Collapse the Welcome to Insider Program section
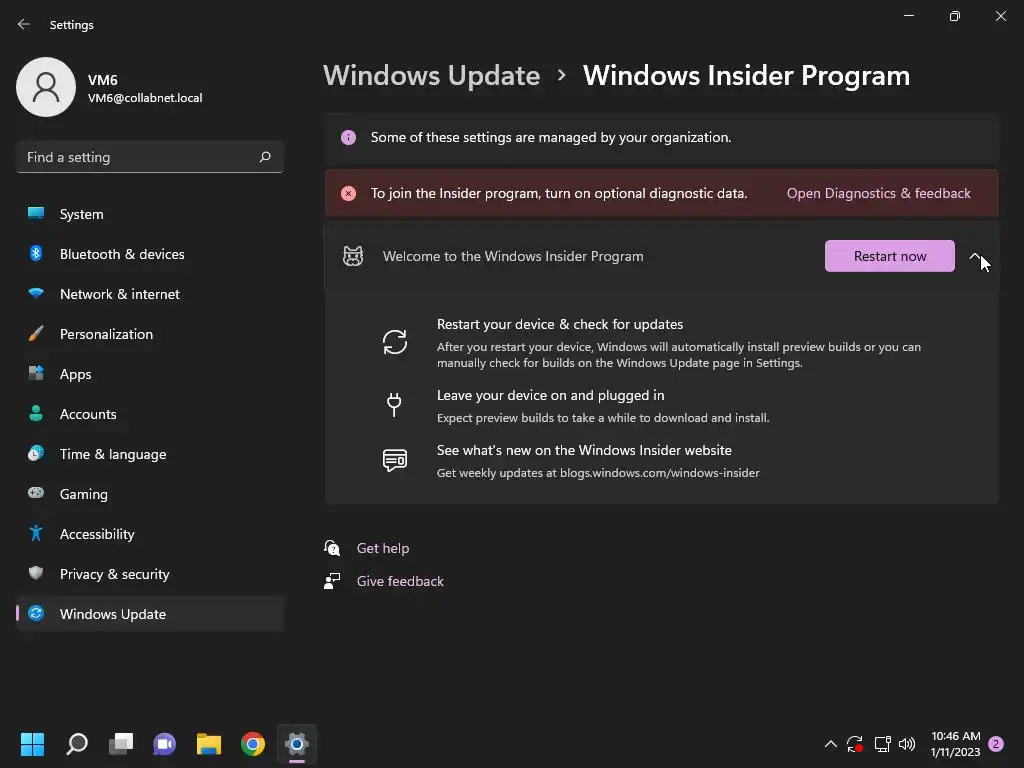 coord(975,256)
